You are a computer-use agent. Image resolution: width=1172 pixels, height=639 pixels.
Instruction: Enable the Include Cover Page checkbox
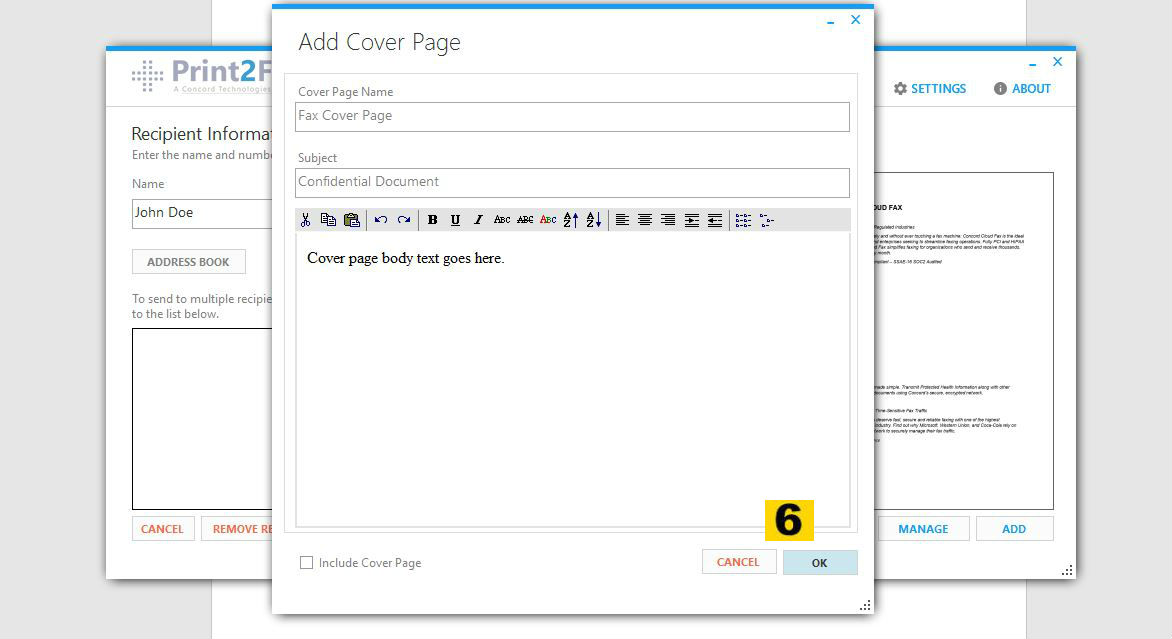(307, 563)
